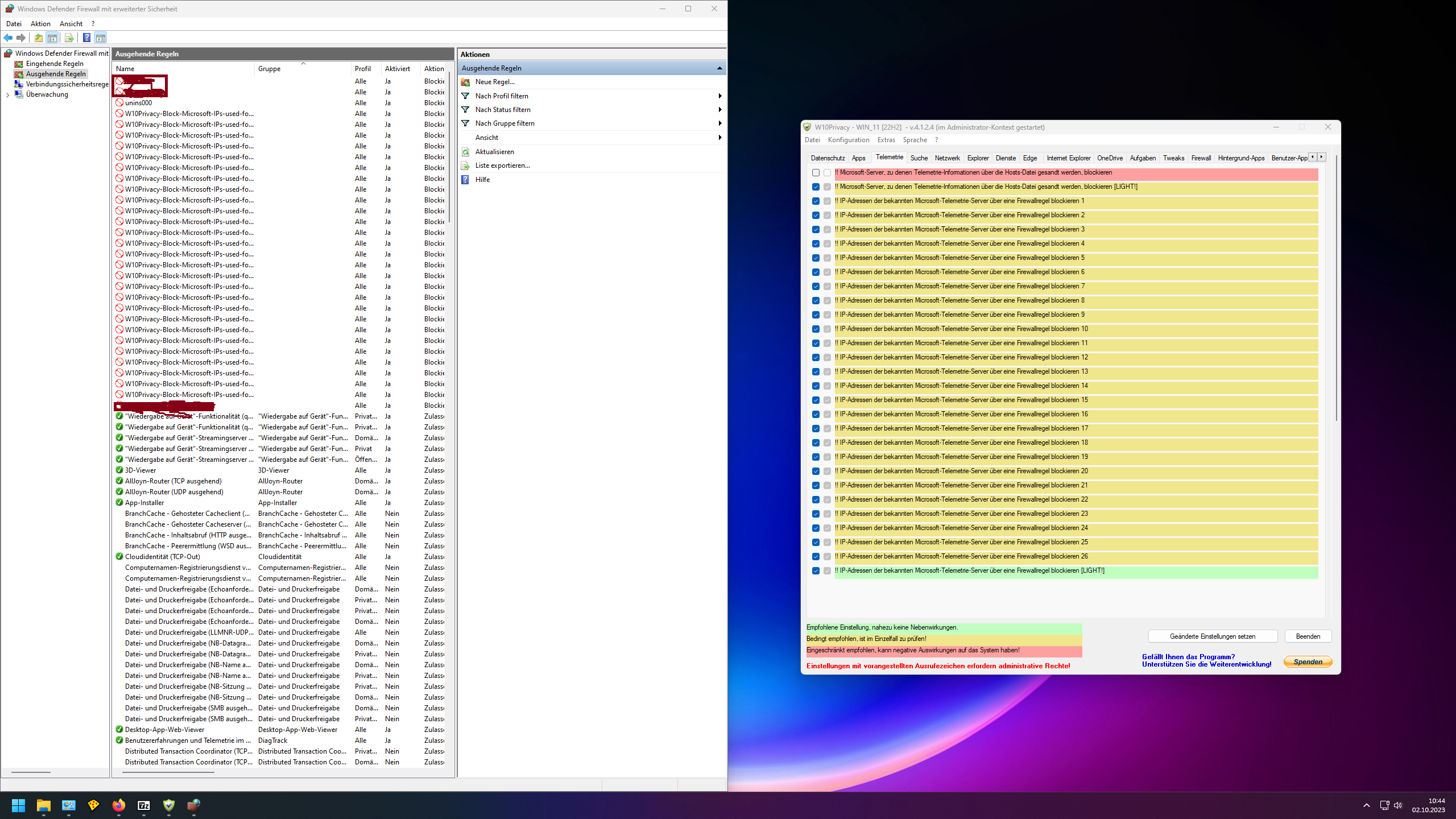Sort rules by Gruppe column header
Viewport: 1456px width, 819px height.
303,69
